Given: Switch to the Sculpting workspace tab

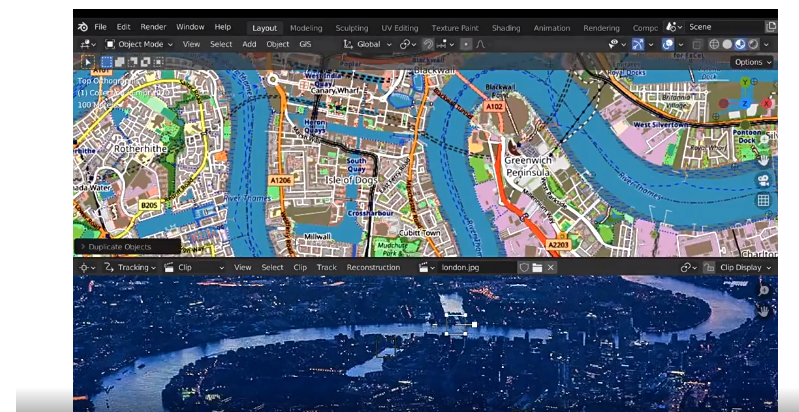Looking at the screenshot, I should click(352, 28).
